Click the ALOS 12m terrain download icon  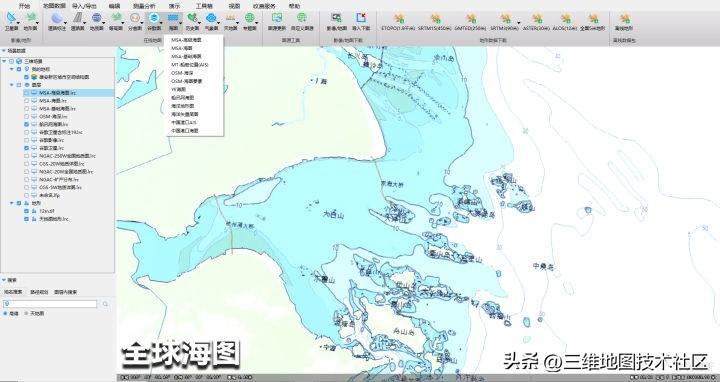click(x=565, y=18)
